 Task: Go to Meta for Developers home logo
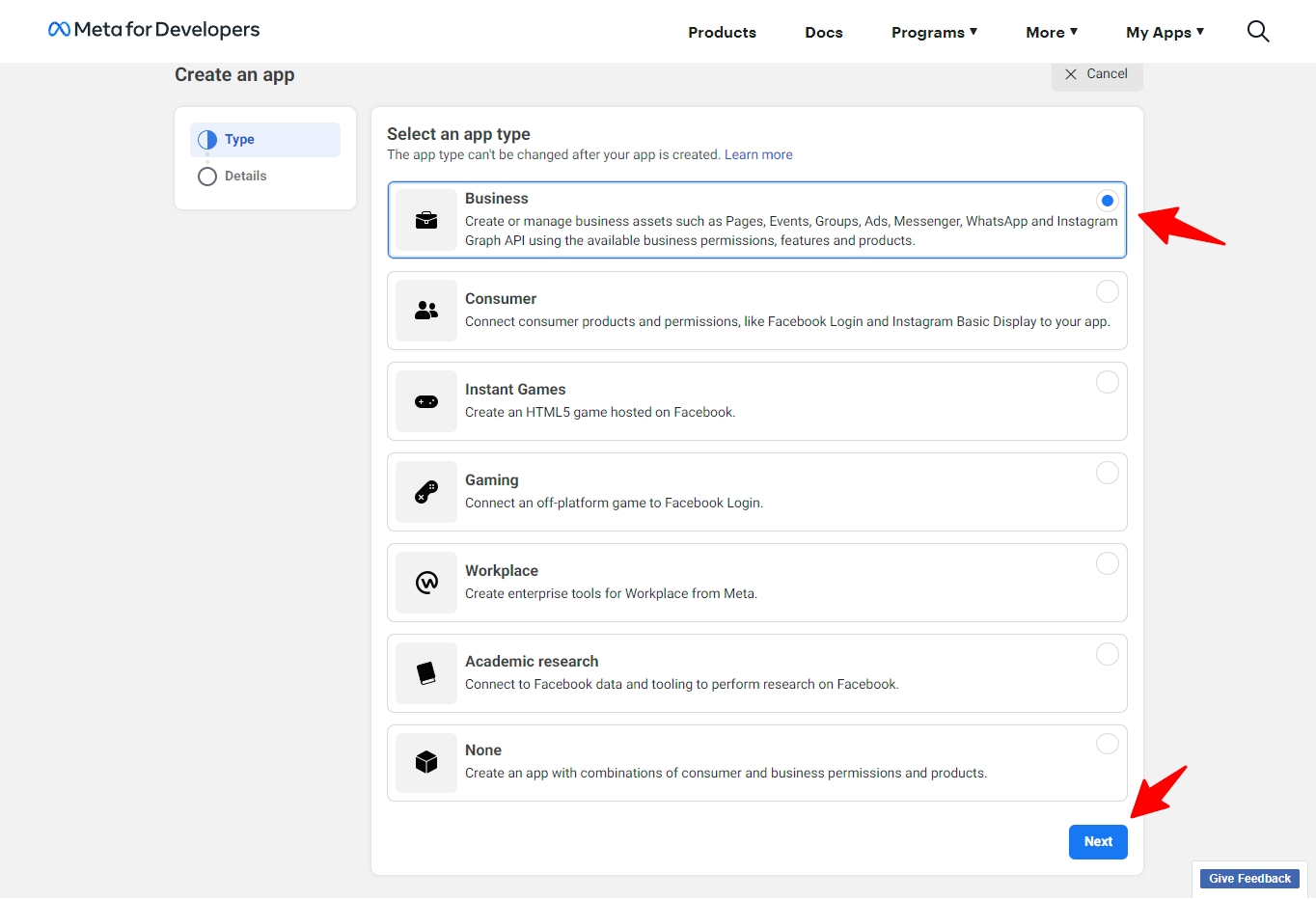click(154, 30)
